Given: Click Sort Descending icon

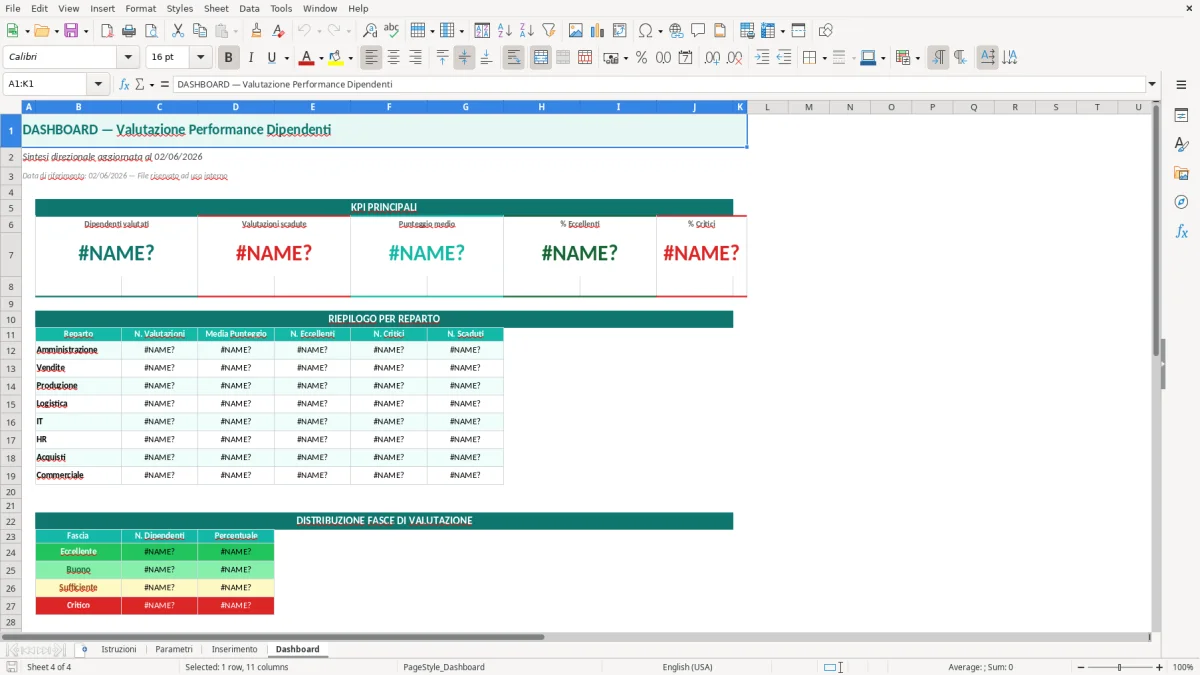Looking at the screenshot, I should [526, 31].
